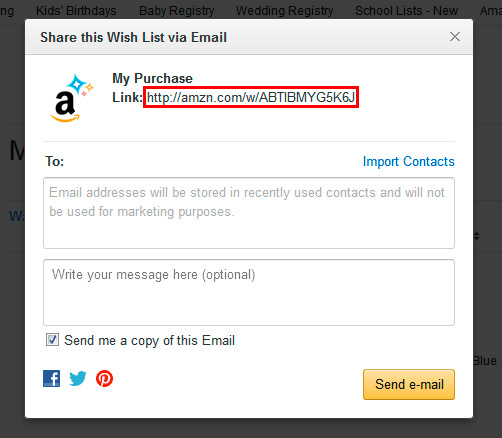The image size is (502, 438).
Task: Select the amzn.com wish list URL
Action: point(251,97)
